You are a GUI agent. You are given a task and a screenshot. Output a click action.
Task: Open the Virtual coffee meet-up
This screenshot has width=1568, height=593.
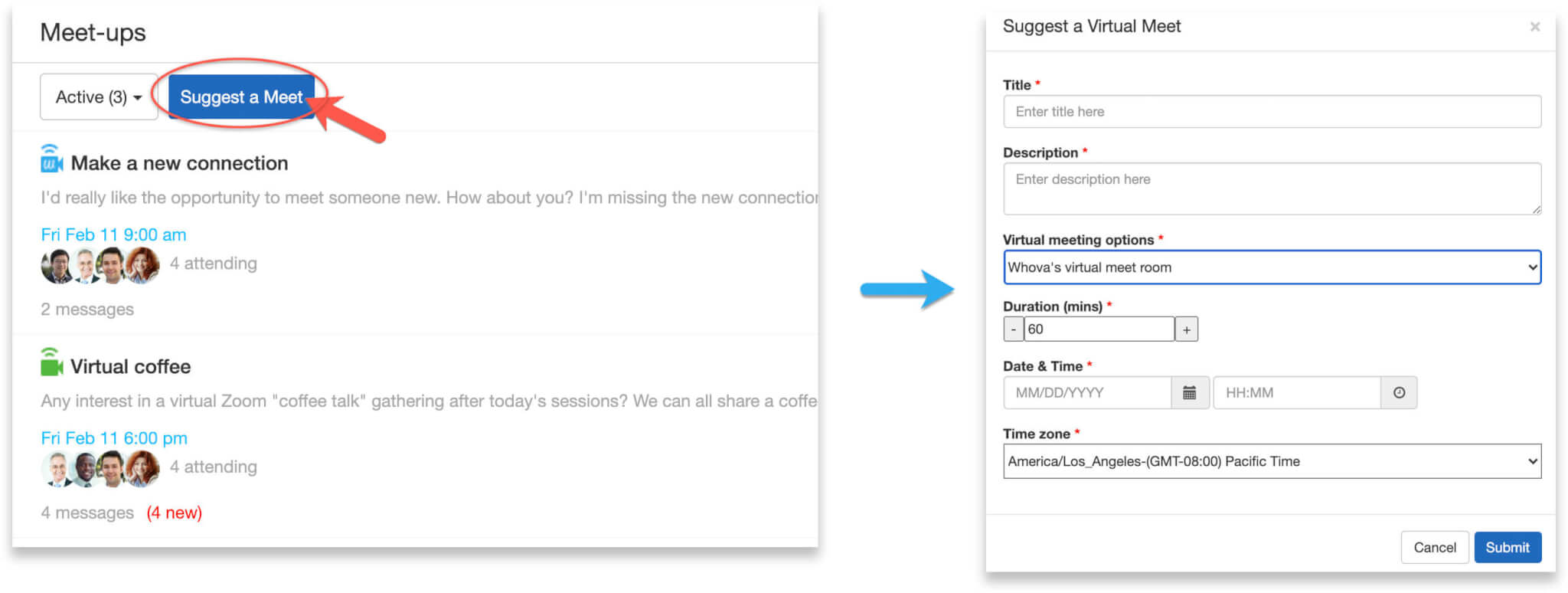[130, 367]
